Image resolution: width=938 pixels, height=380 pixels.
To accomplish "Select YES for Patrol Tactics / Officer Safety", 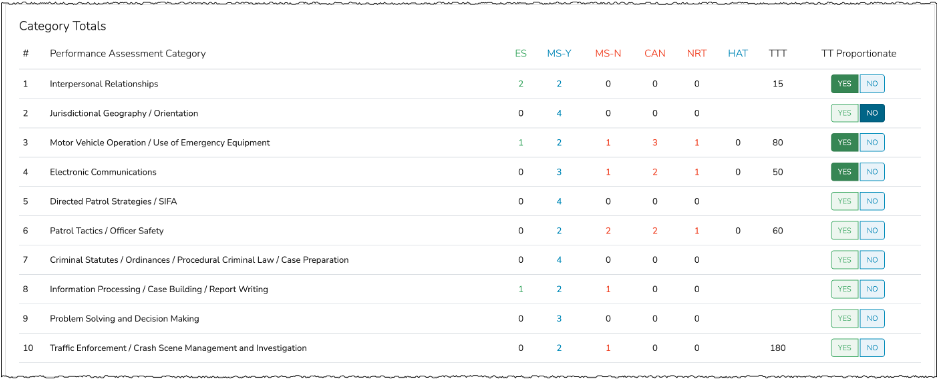I will point(845,230).
